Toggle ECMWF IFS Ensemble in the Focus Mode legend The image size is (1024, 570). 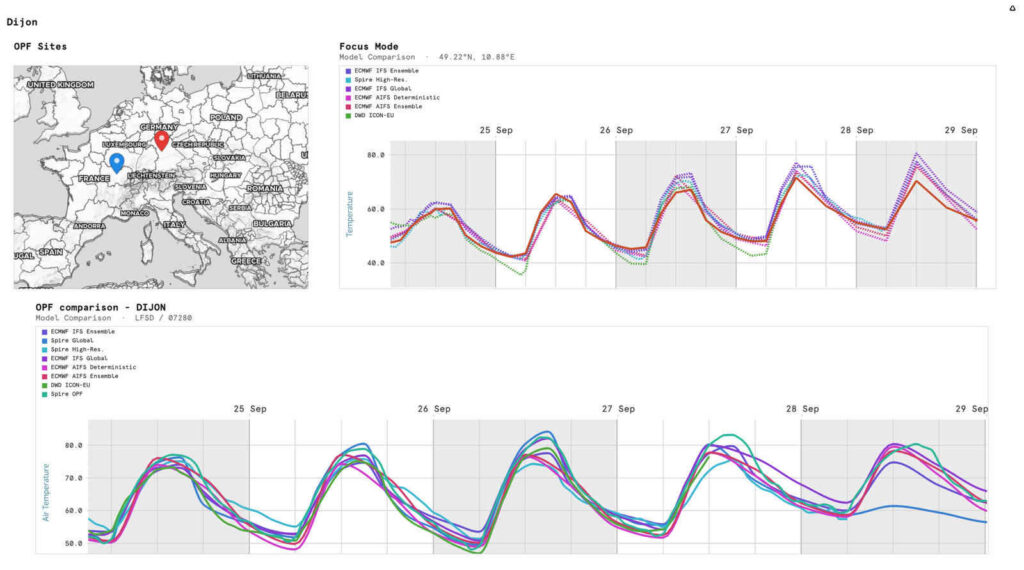coord(383,71)
